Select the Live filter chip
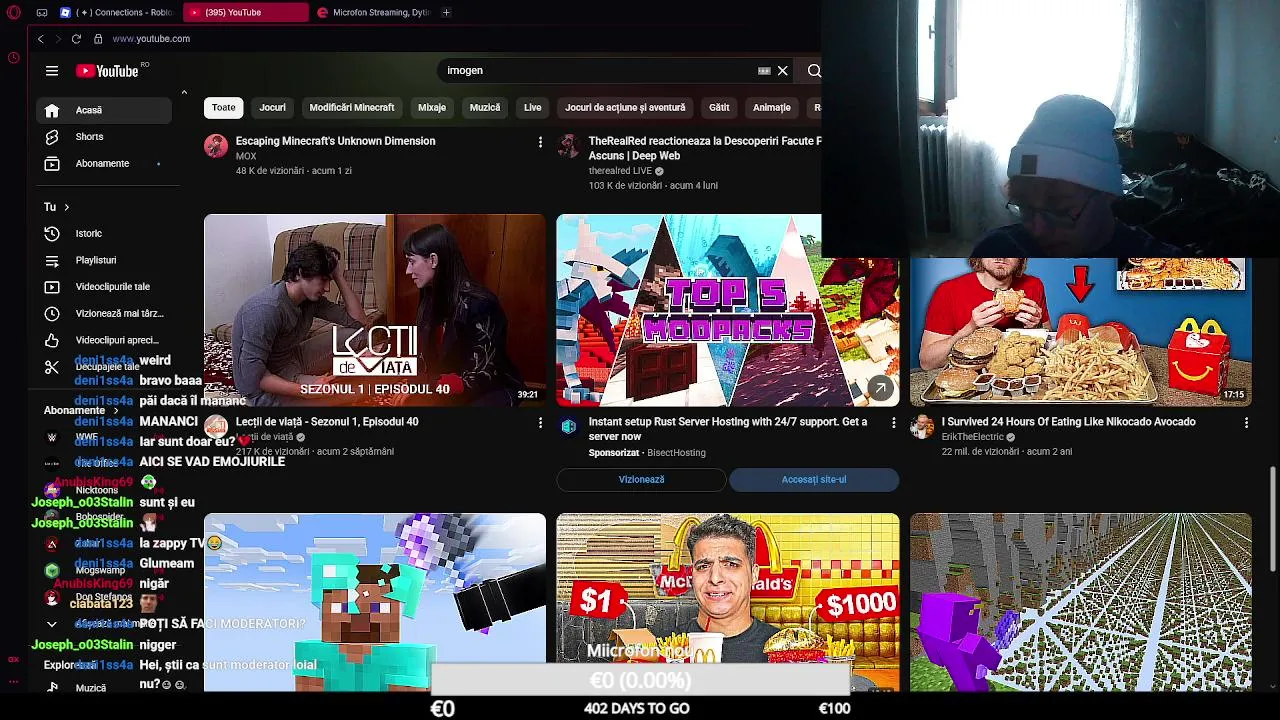 pyautogui.click(x=533, y=107)
